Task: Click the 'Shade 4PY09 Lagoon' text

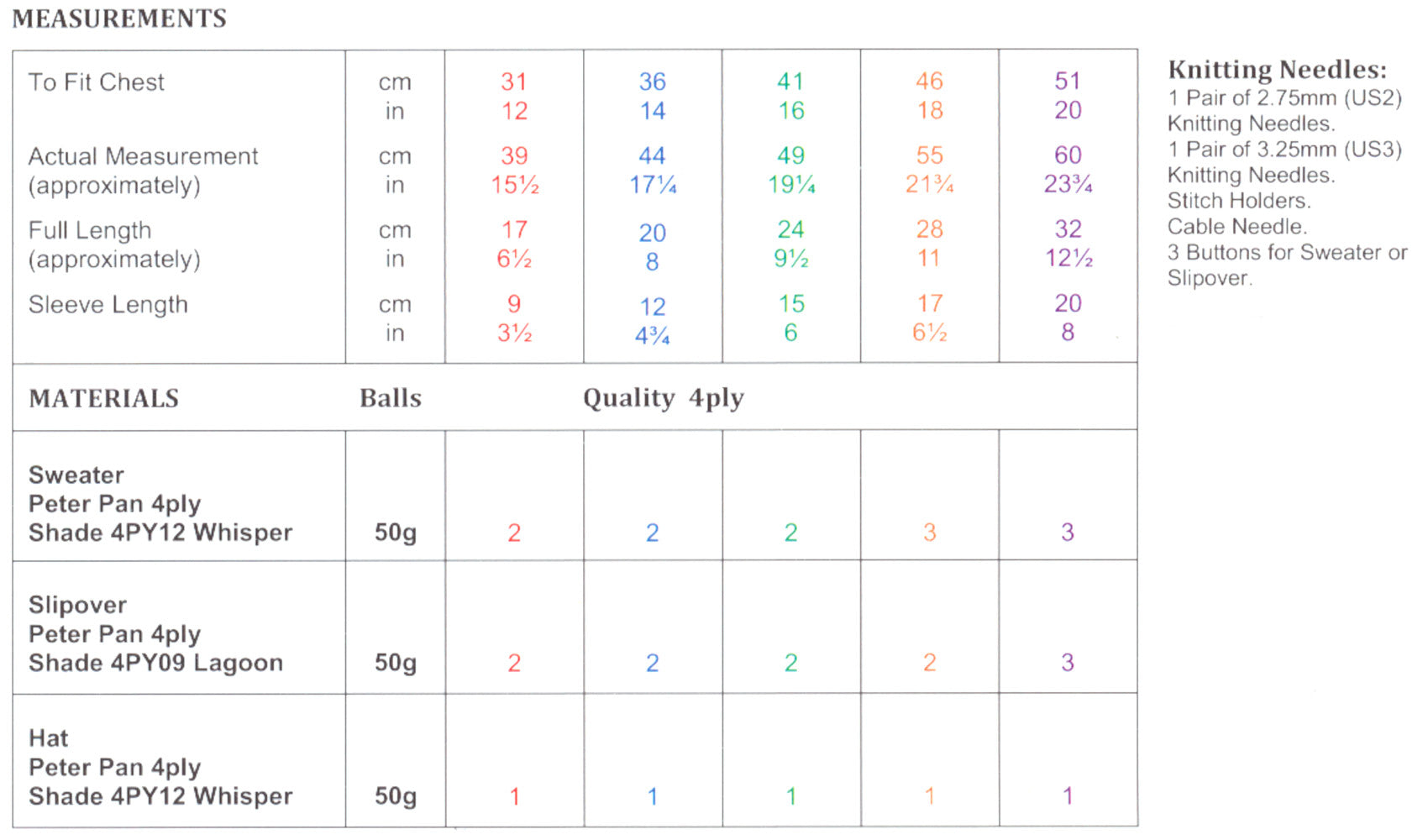Action: pos(155,663)
